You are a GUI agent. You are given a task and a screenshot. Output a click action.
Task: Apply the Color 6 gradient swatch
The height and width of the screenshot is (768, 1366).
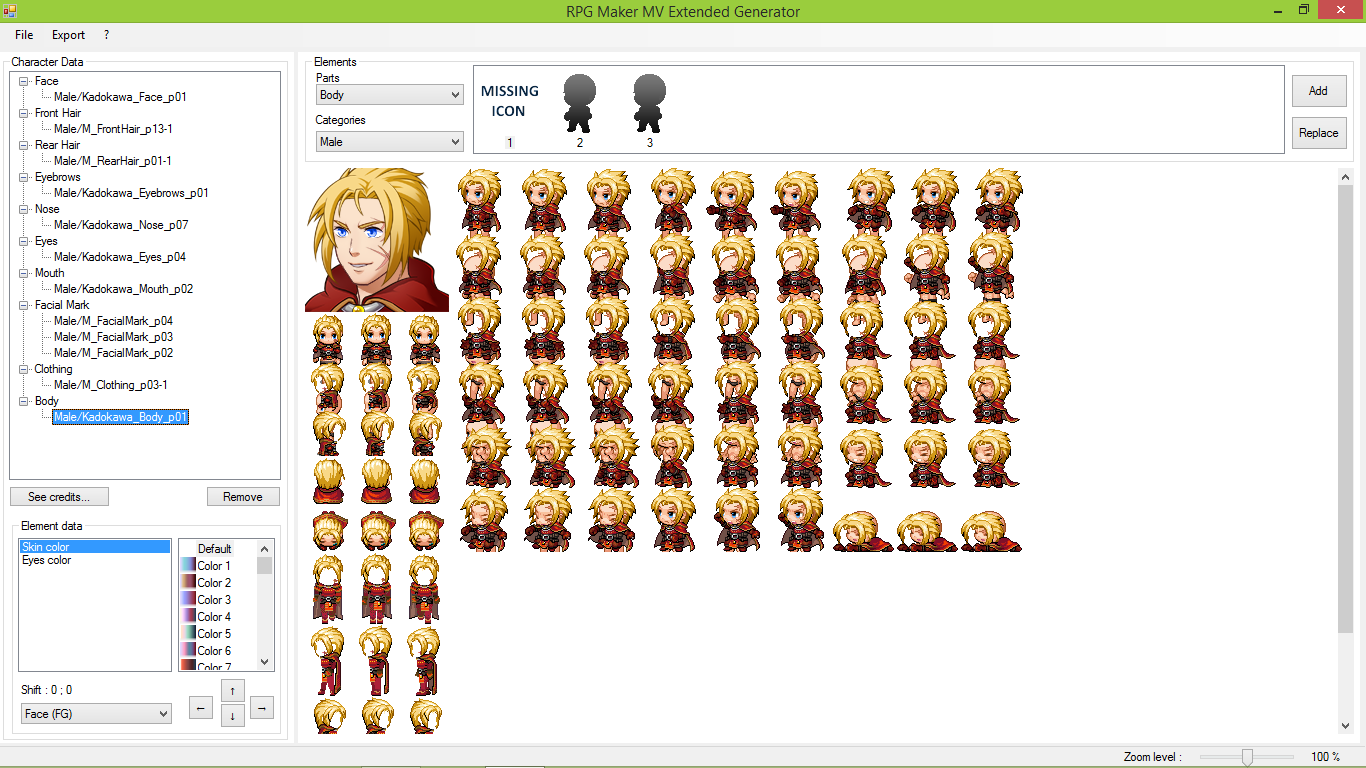point(187,651)
